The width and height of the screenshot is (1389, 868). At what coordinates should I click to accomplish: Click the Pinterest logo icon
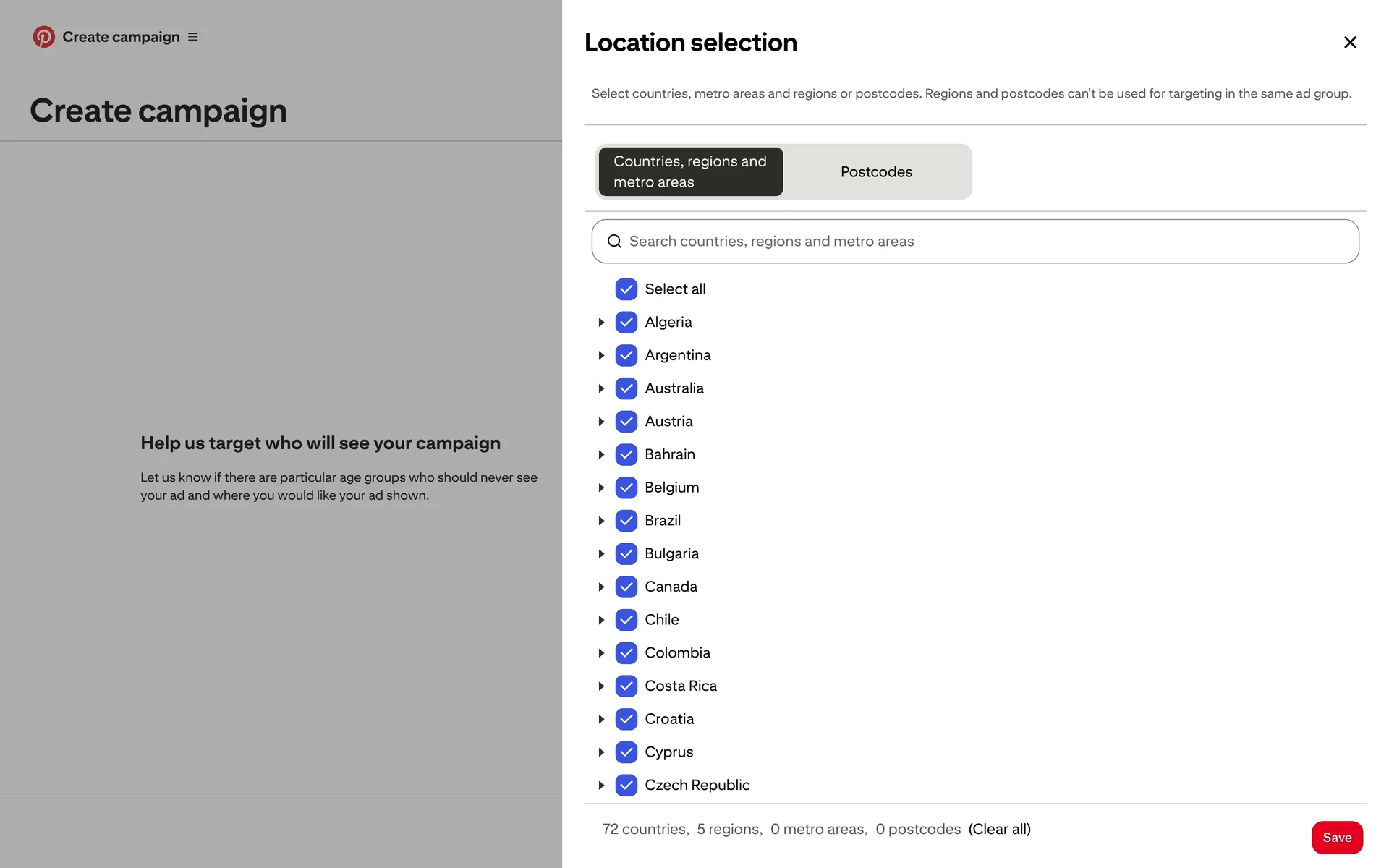pos(43,37)
